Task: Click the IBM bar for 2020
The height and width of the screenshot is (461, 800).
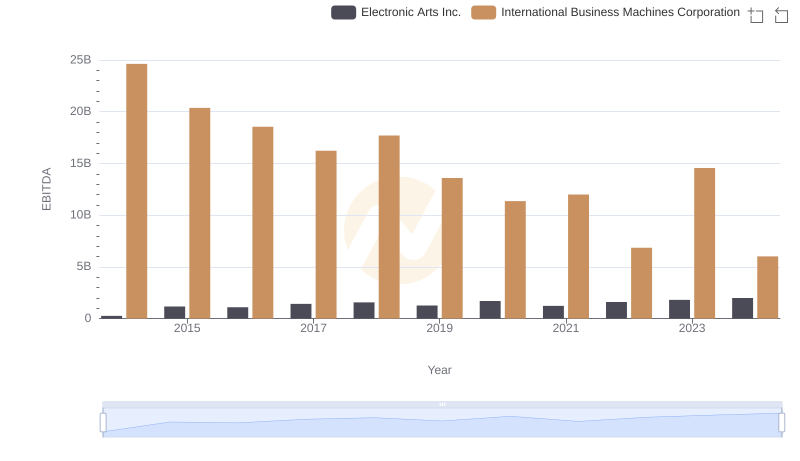Action: tap(515, 260)
